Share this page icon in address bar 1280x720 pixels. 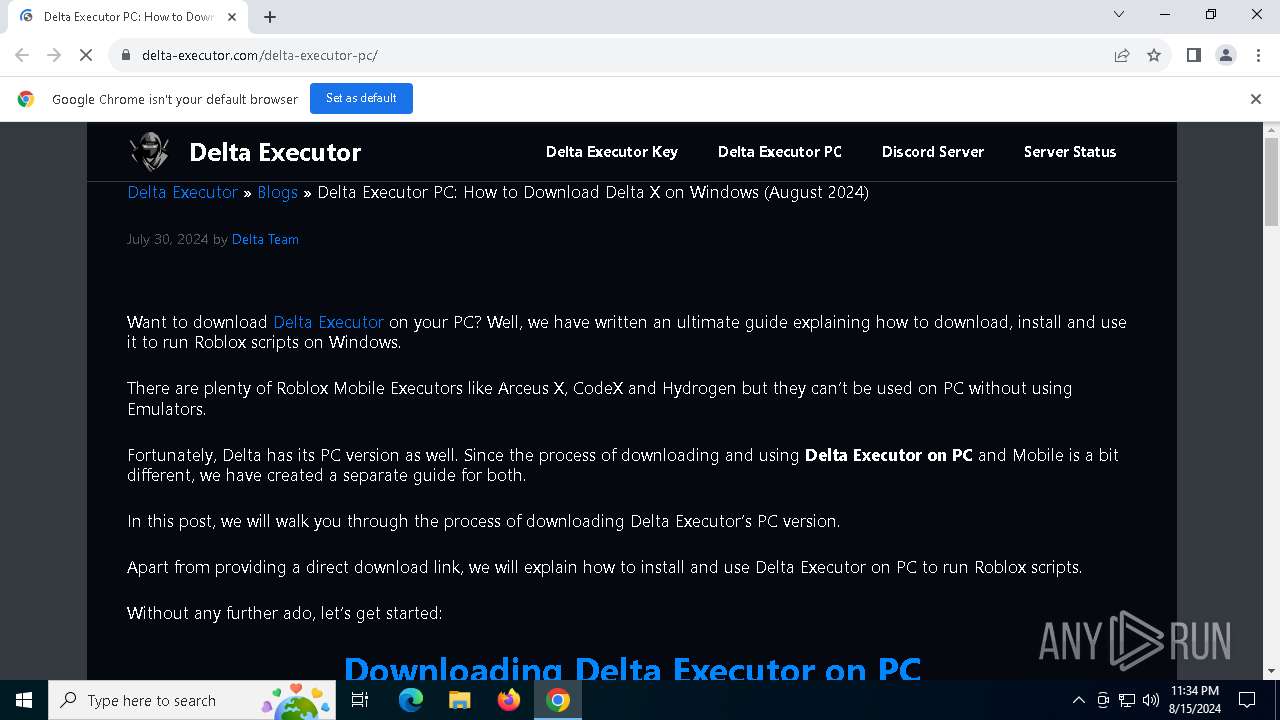(x=1122, y=56)
